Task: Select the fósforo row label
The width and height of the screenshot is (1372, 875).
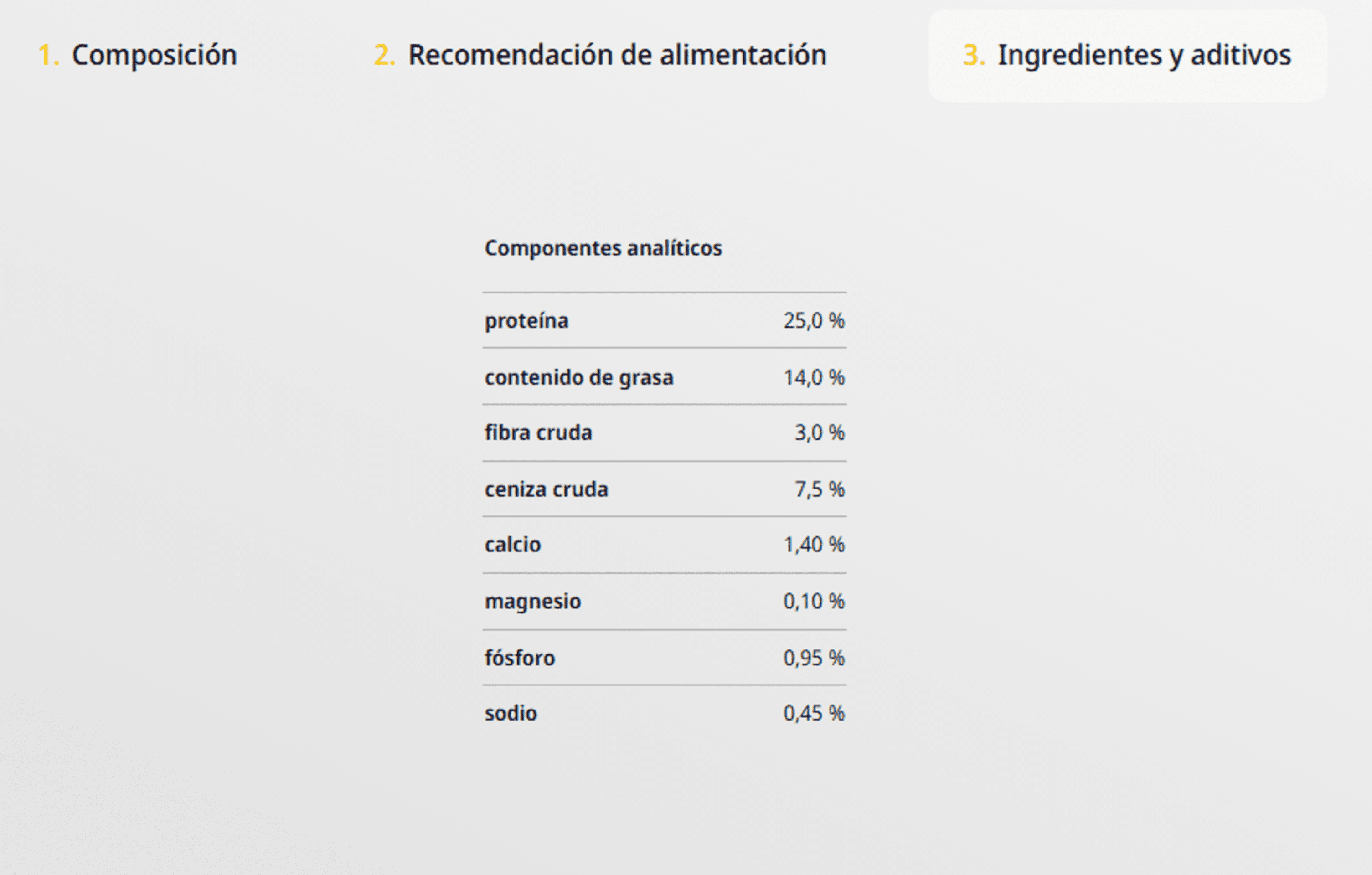Action: click(520, 658)
